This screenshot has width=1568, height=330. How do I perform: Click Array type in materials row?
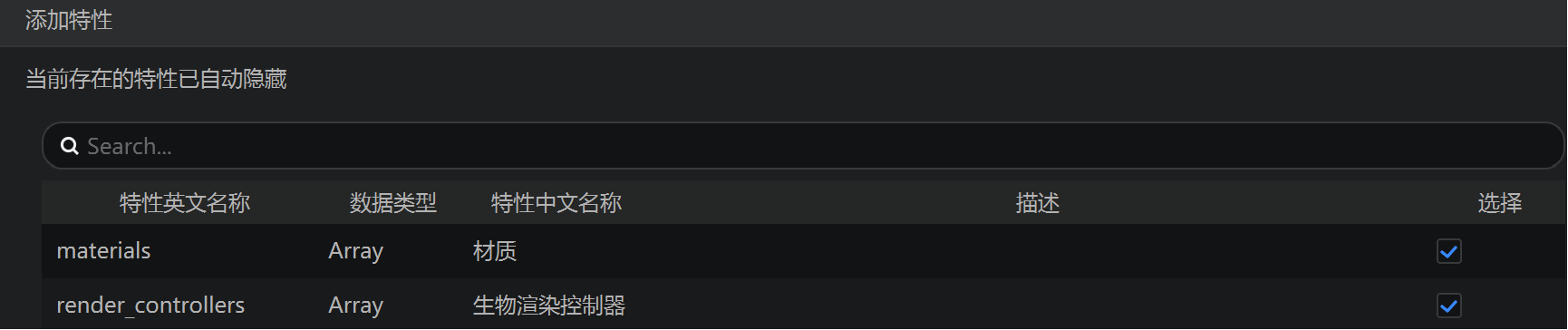click(355, 251)
